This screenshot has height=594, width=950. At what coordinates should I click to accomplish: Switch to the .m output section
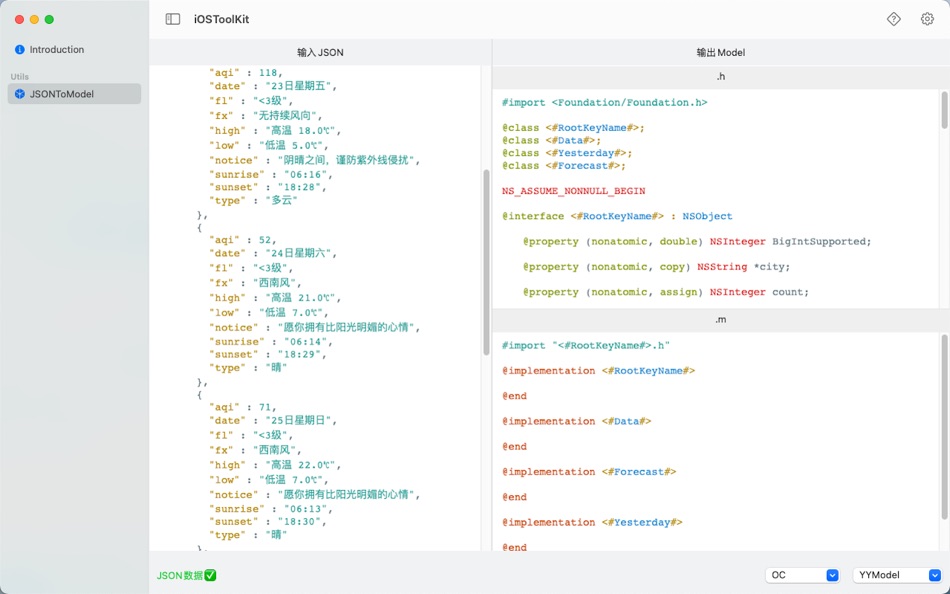[x=719, y=319]
